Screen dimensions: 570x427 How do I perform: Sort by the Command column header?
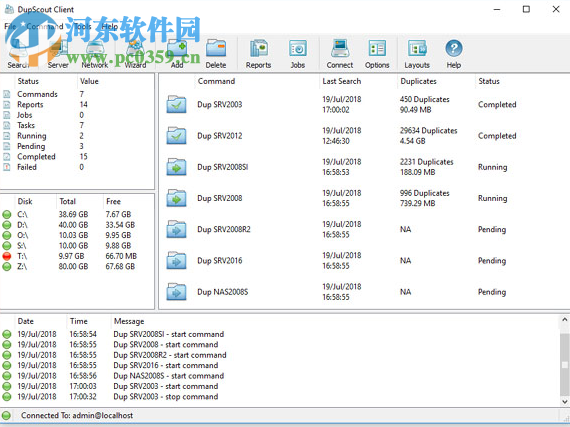(x=216, y=81)
